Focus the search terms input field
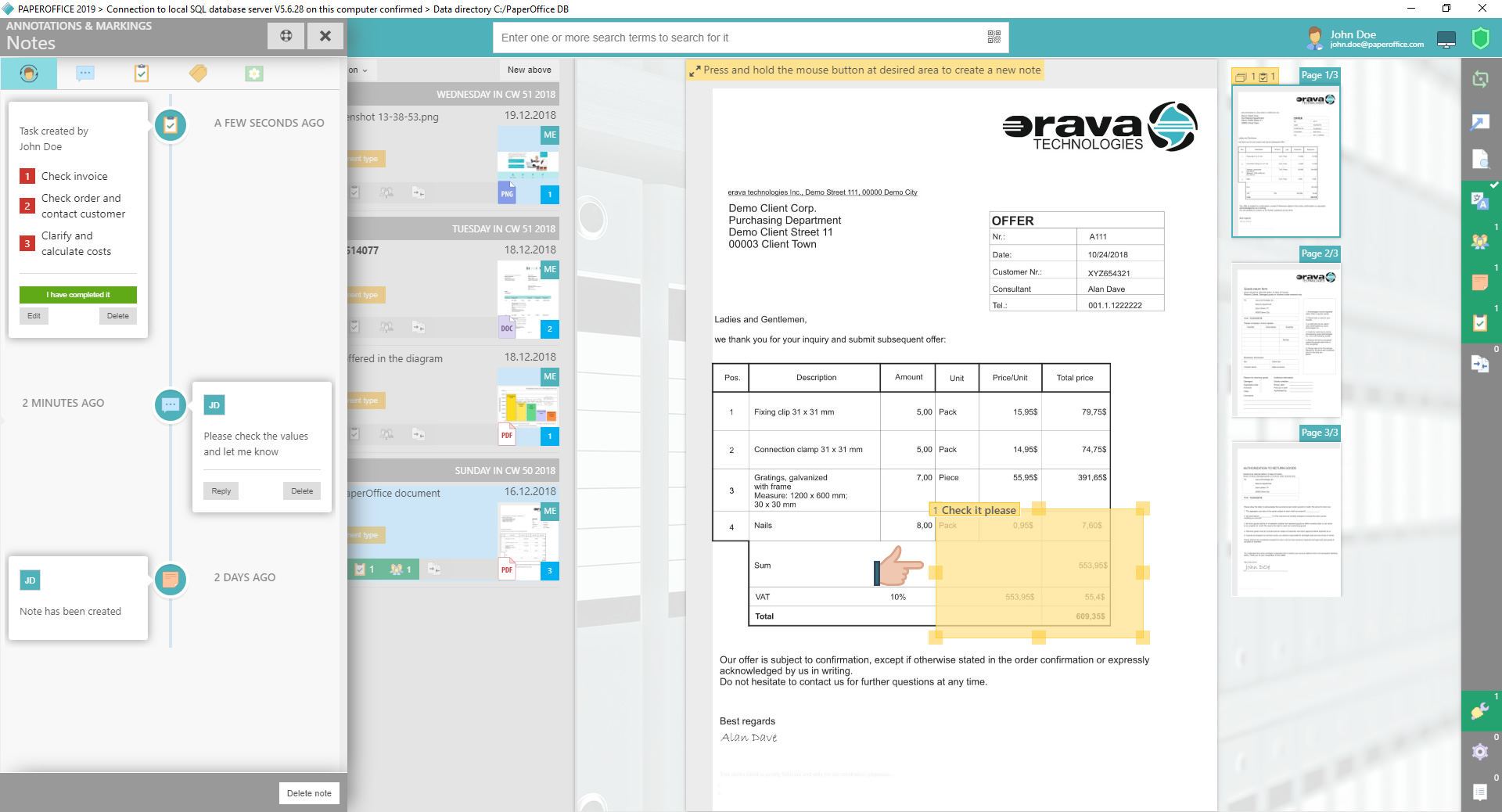The width and height of the screenshot is (1502, 812). (x=739, y=38)
